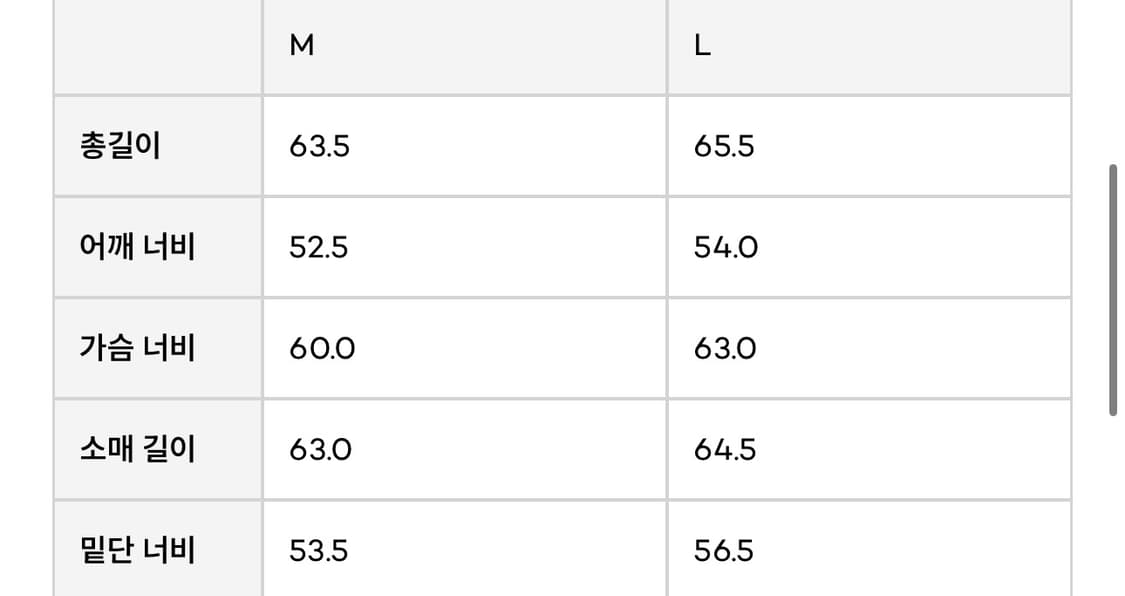Image resolution: width=1125 pixels, height=596 pixels.
Task: Click the M 총길이 value 63.5
Action: click(319, 147)
